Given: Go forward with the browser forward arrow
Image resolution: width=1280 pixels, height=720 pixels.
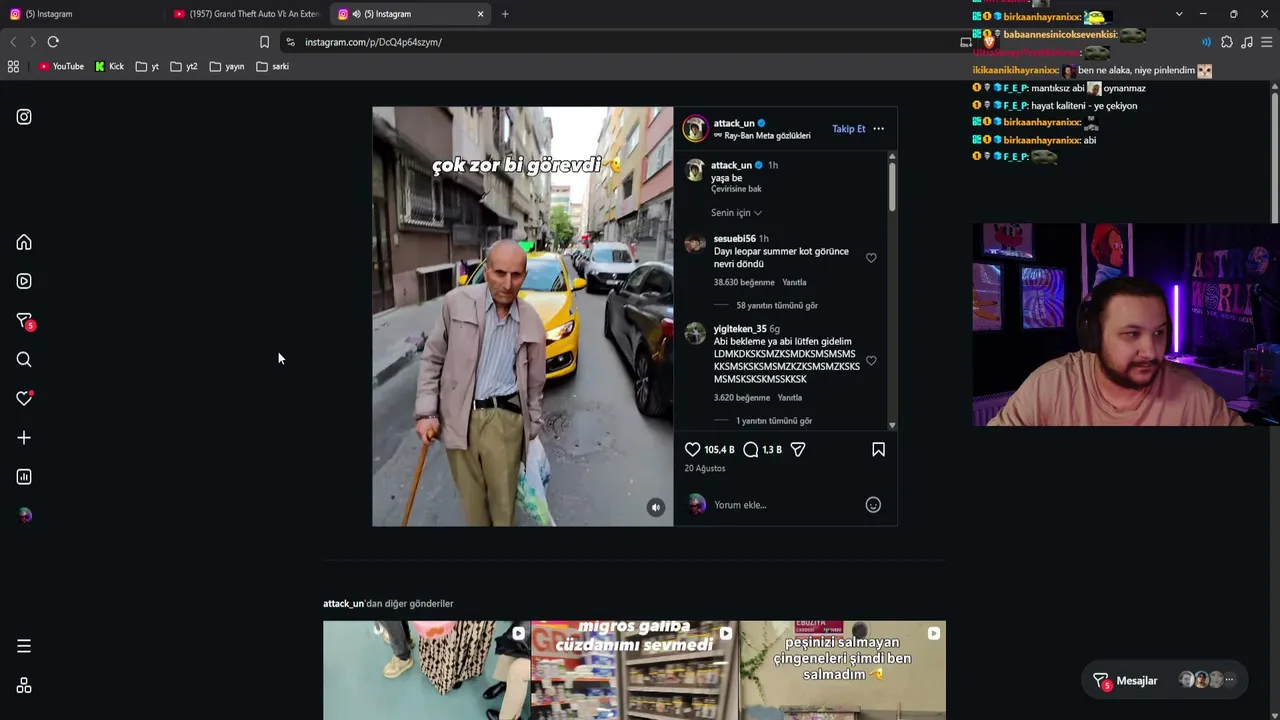Looking at the screenshot, I should pyautogui.click(x=32, y=42).
